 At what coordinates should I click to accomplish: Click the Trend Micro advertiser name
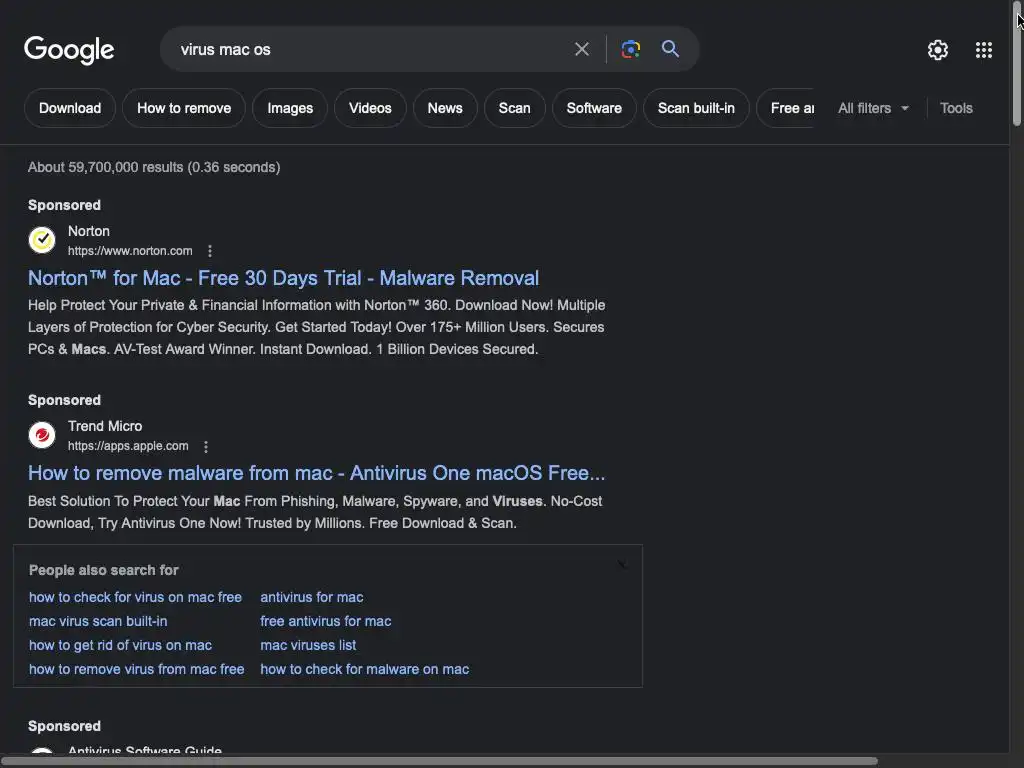point(105,426)
